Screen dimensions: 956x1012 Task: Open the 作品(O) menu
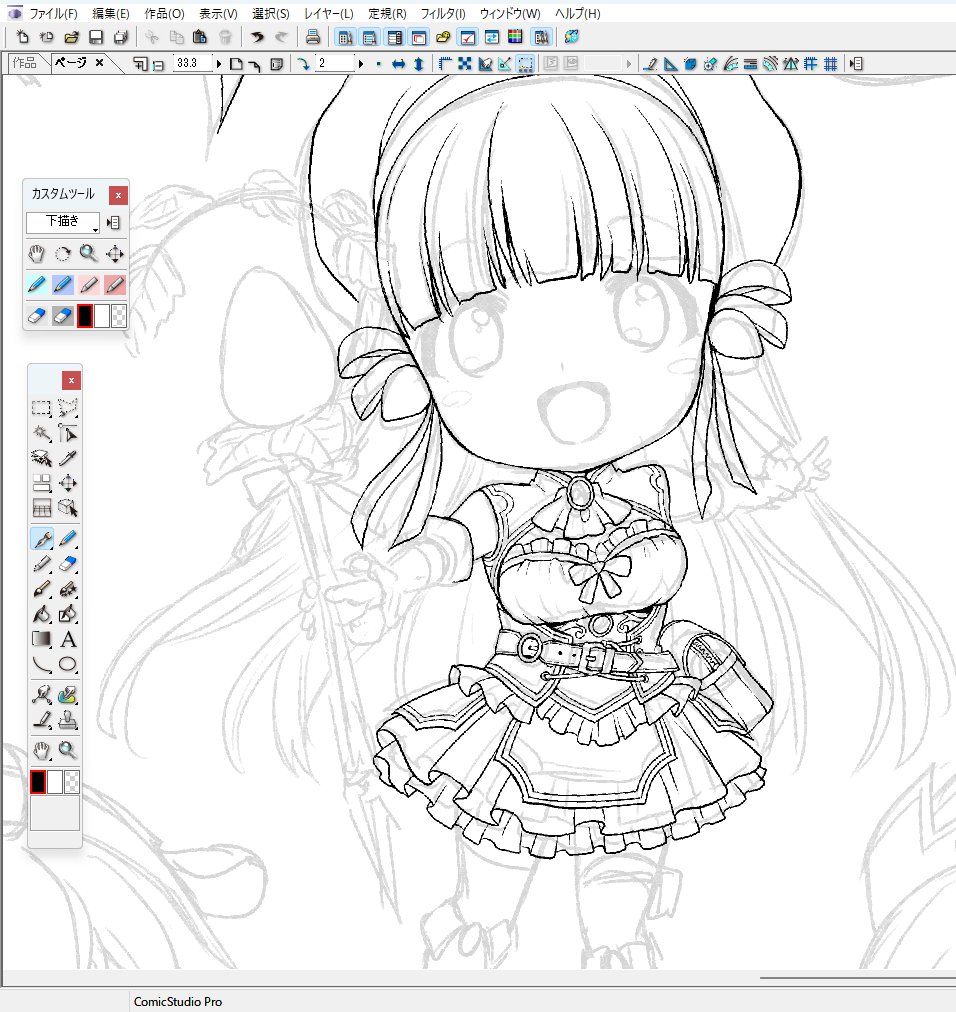(x=164, y=14)
